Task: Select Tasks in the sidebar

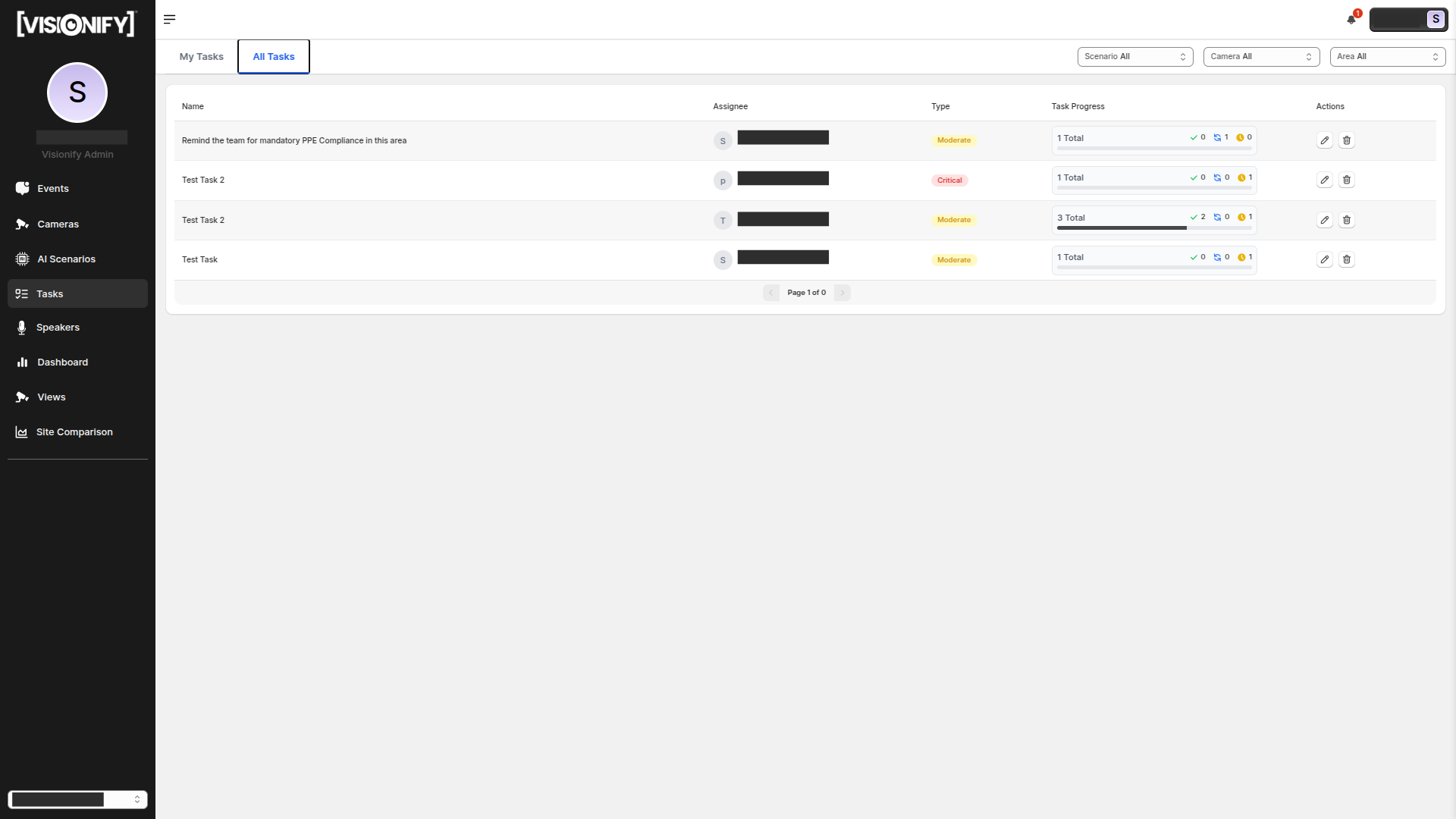Action: (x=77, y=293)
